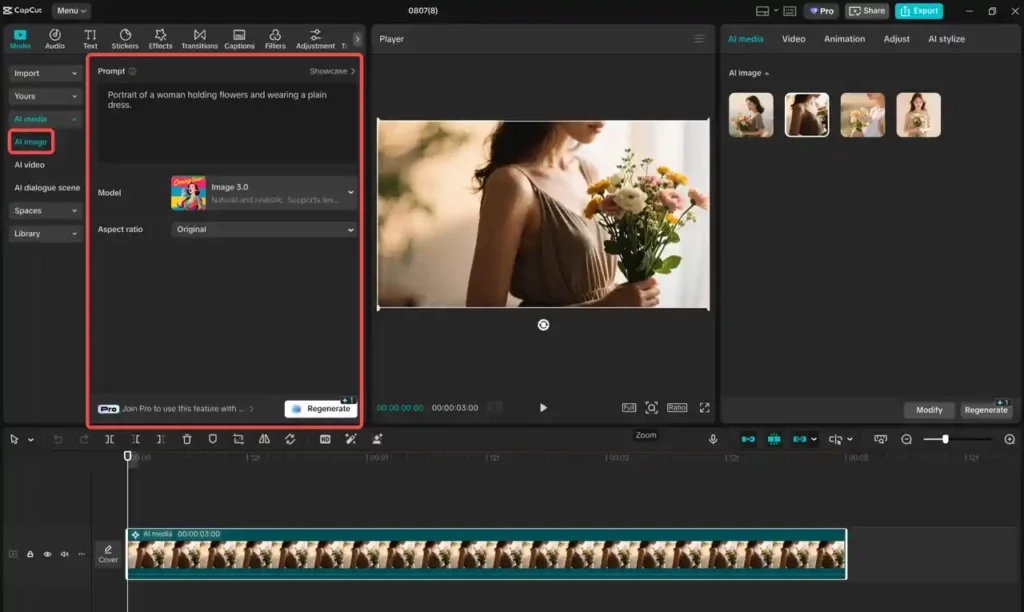The image size is (1024, 612).
Task: Click the mirror flip icon in timeline toolbar
Action: coord(264,439)
